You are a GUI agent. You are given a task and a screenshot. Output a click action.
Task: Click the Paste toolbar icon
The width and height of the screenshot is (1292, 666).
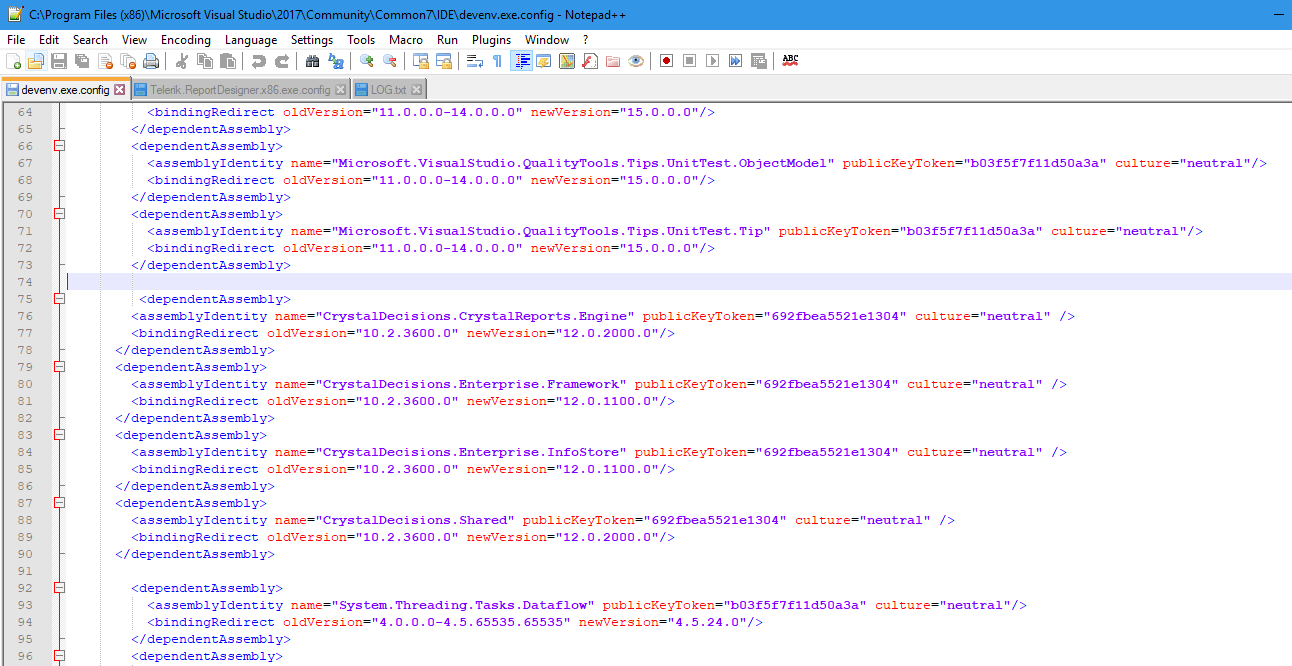point(228,61)
